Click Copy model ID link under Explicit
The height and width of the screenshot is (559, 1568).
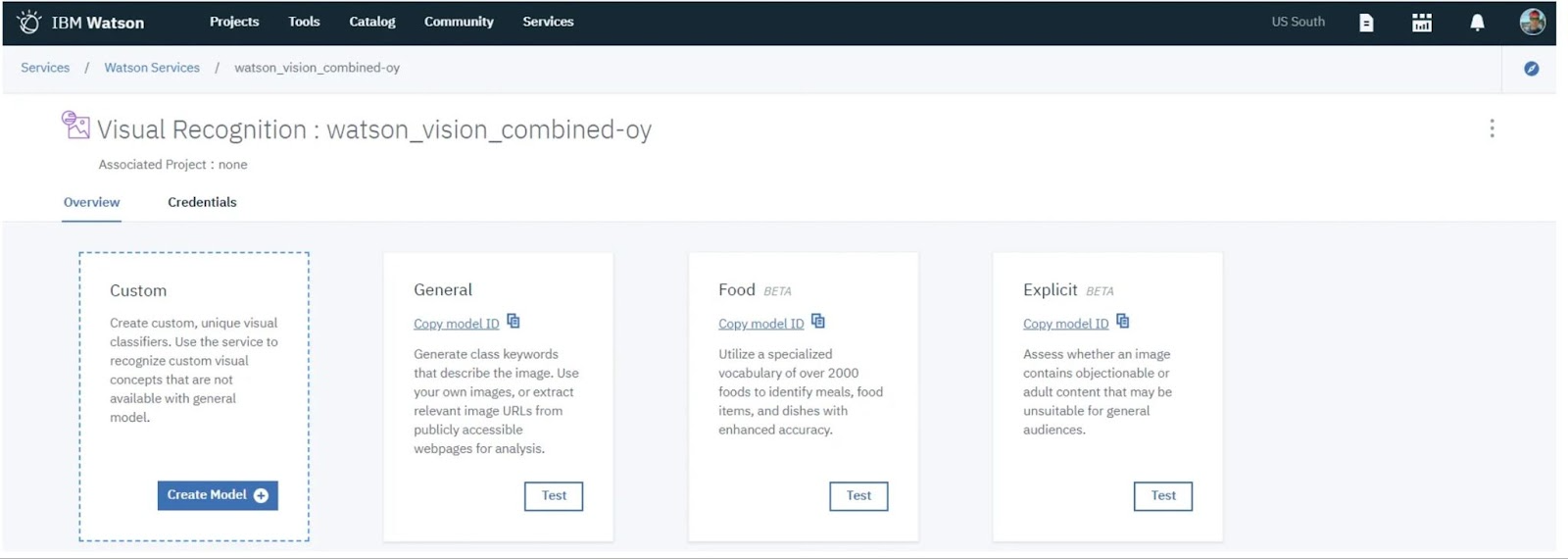(1065, 324)
